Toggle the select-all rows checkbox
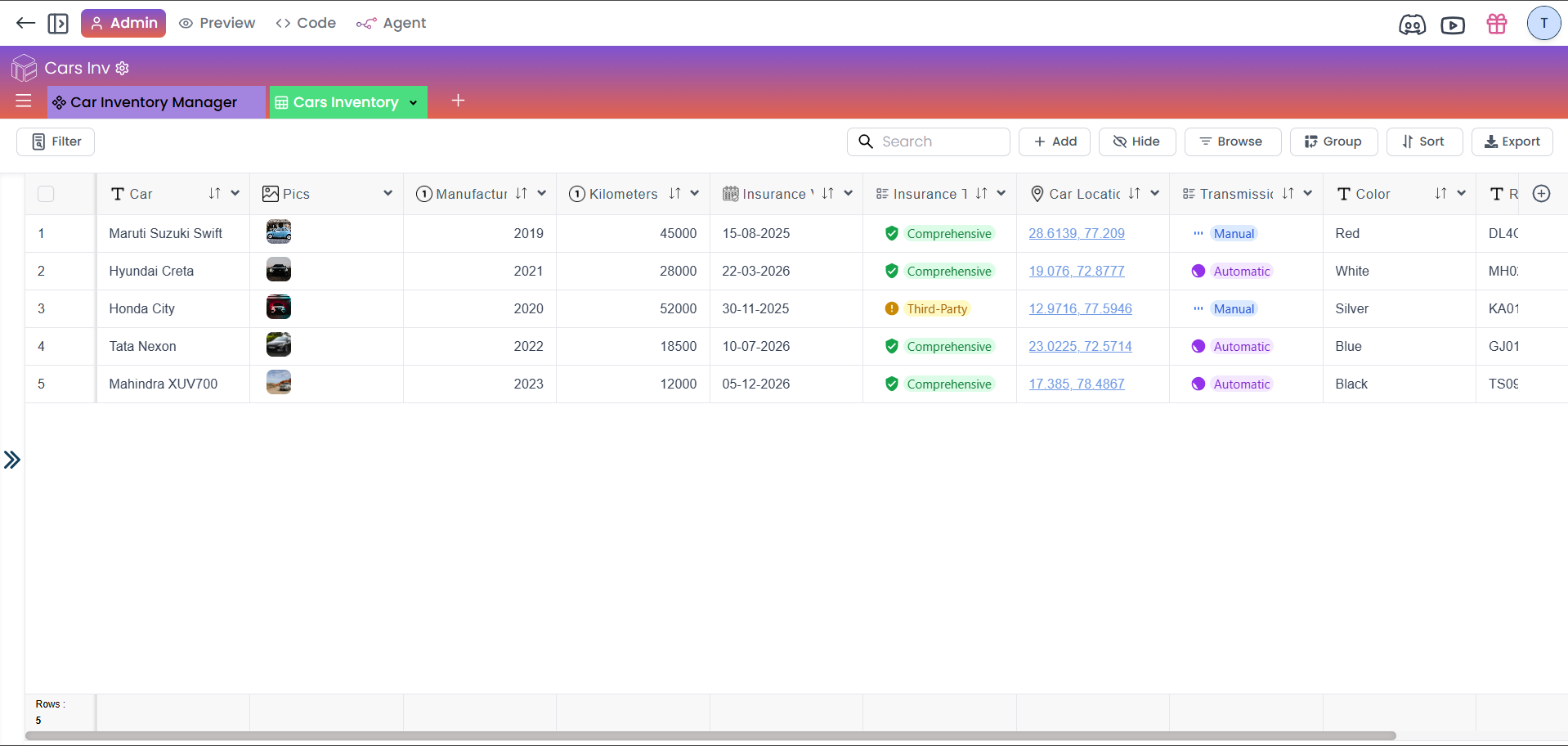This screenshot has width=1568, height=746. pos(46,194)
